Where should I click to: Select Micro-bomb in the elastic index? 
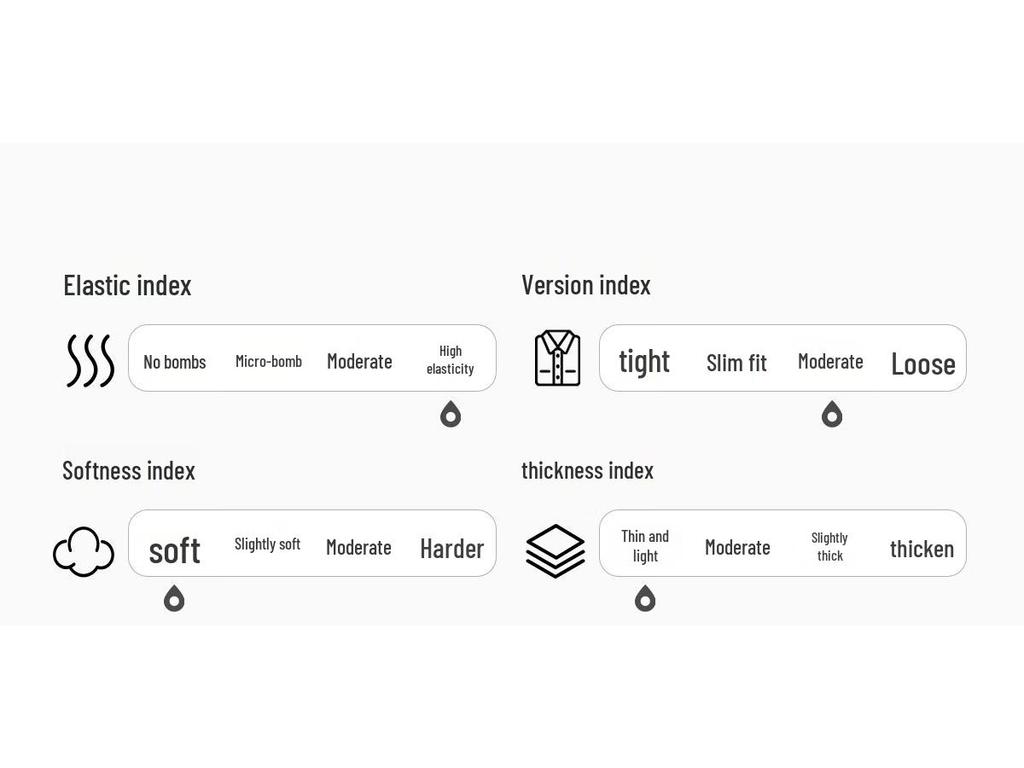(x=268, y=361)
